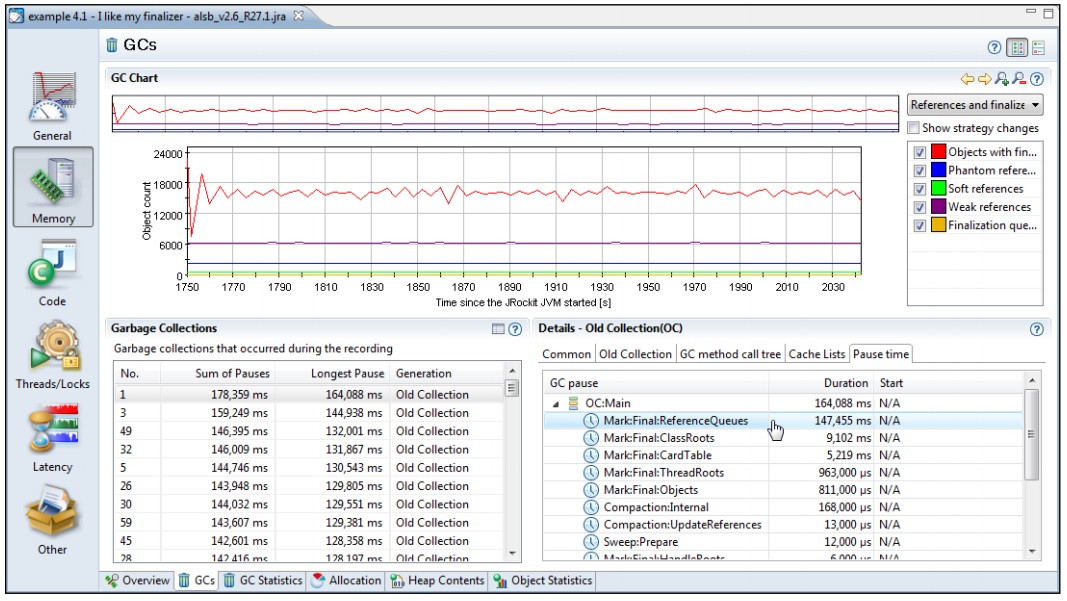The image size is (1067, 601).
Task: Select the GCs bottom tab
Action: (196, 581)
